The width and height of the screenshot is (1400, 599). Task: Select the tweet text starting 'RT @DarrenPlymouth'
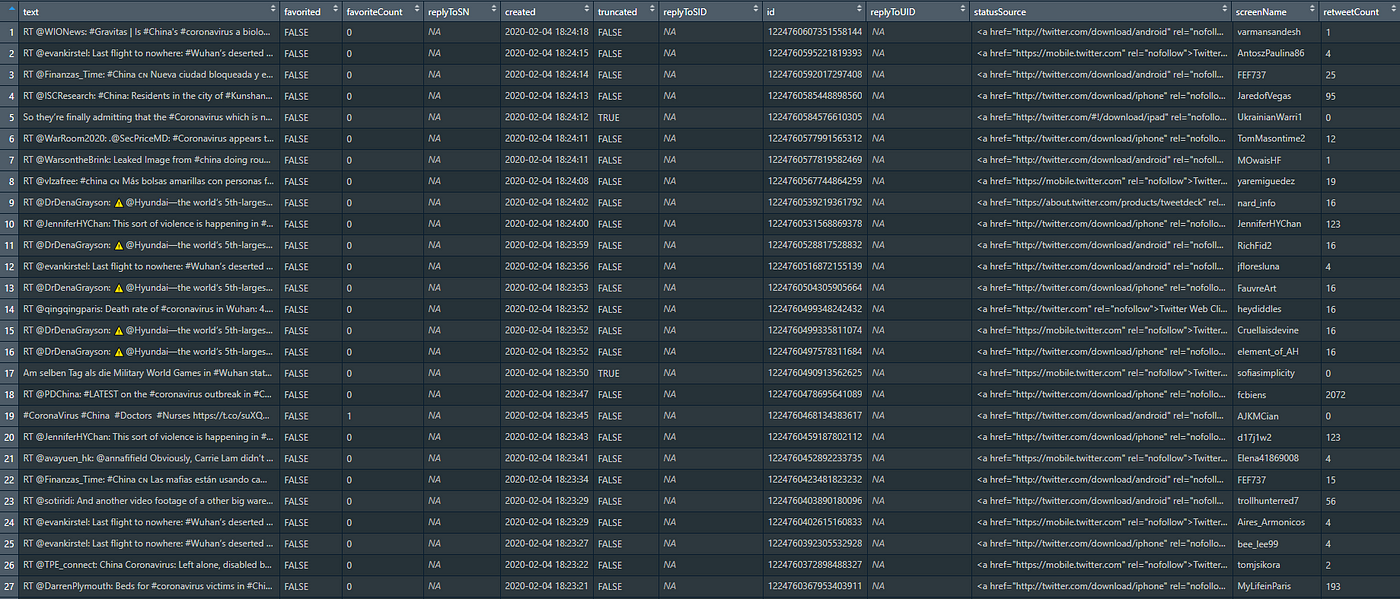(x=148, y=586)
